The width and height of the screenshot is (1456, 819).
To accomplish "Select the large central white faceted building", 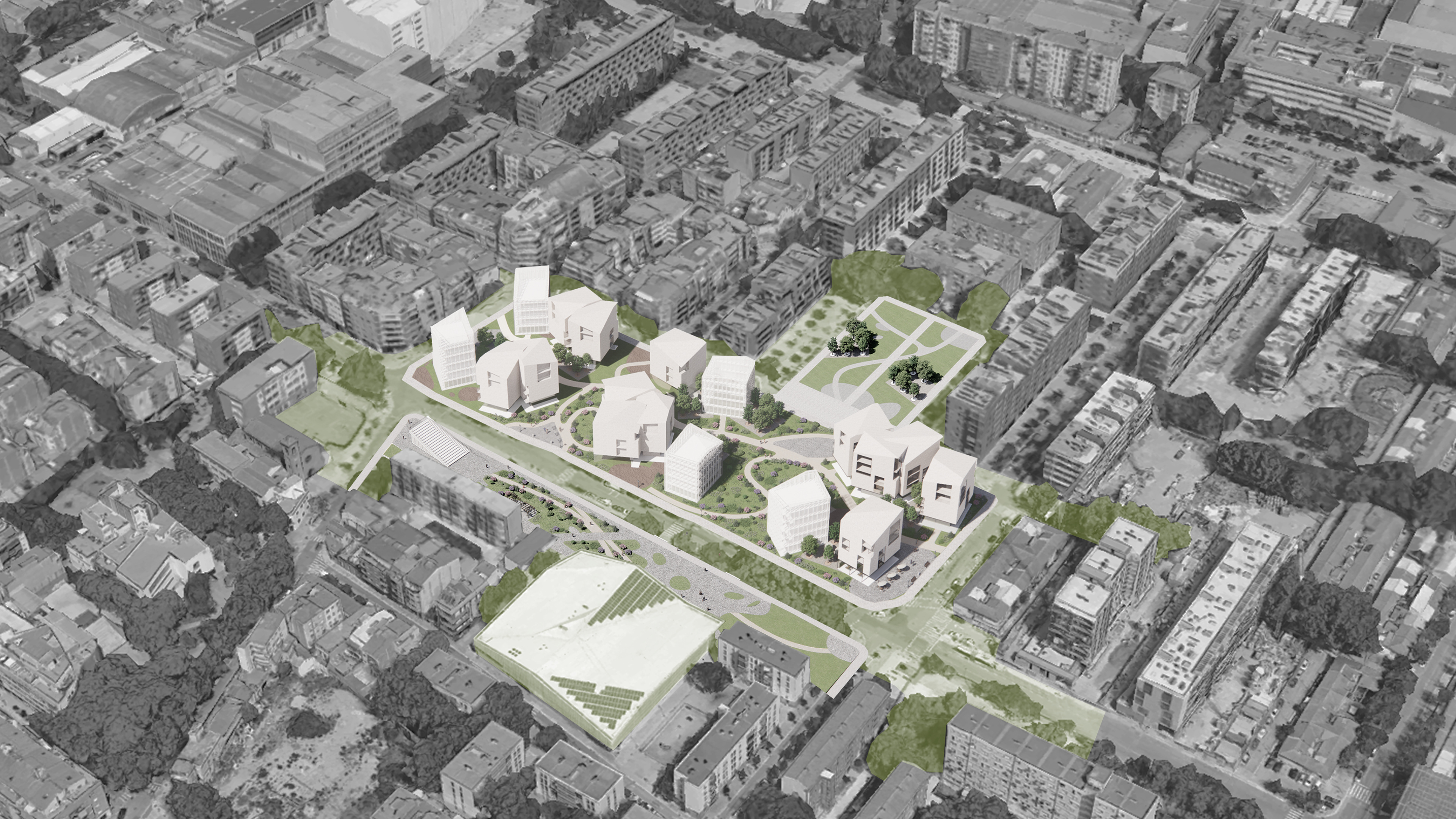I will pyautogui.click(x=633, y=424).
